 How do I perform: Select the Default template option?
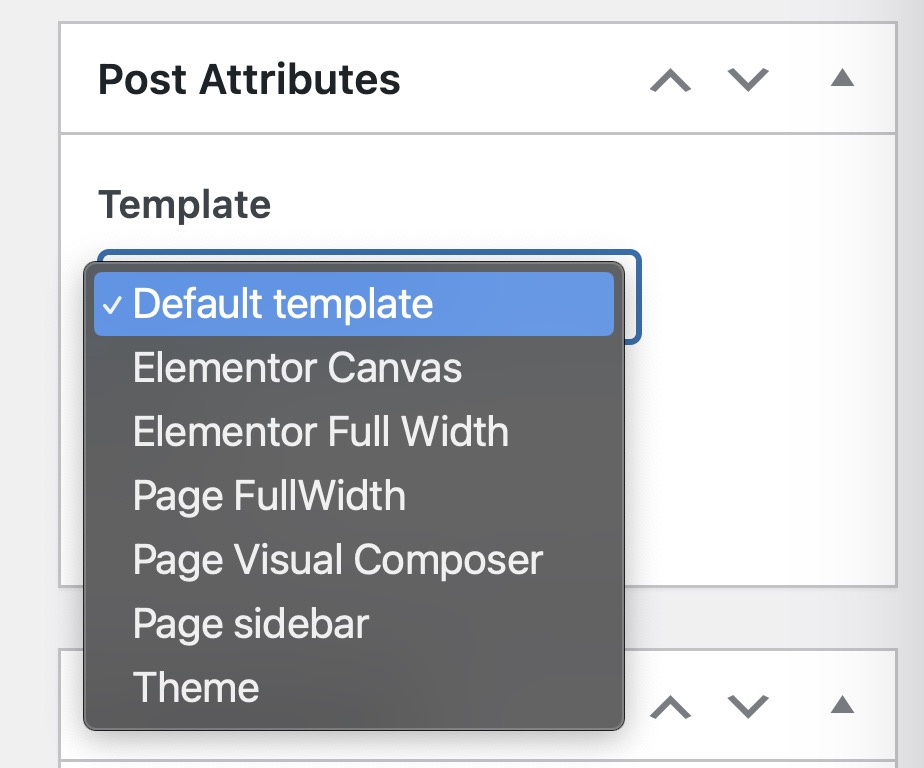click(x=283, y=304)
